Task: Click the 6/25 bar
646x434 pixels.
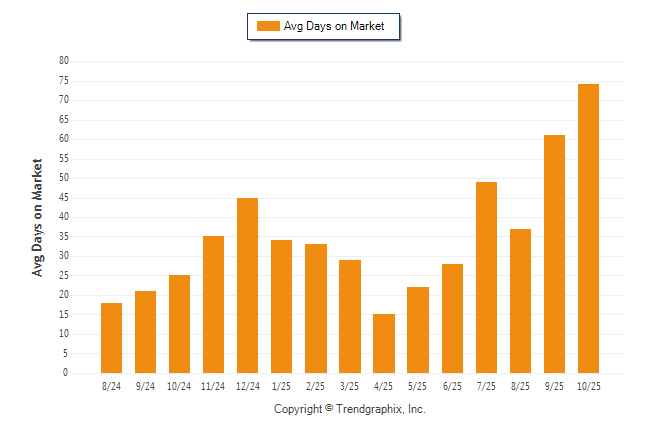Action: (x=452, y=318)
